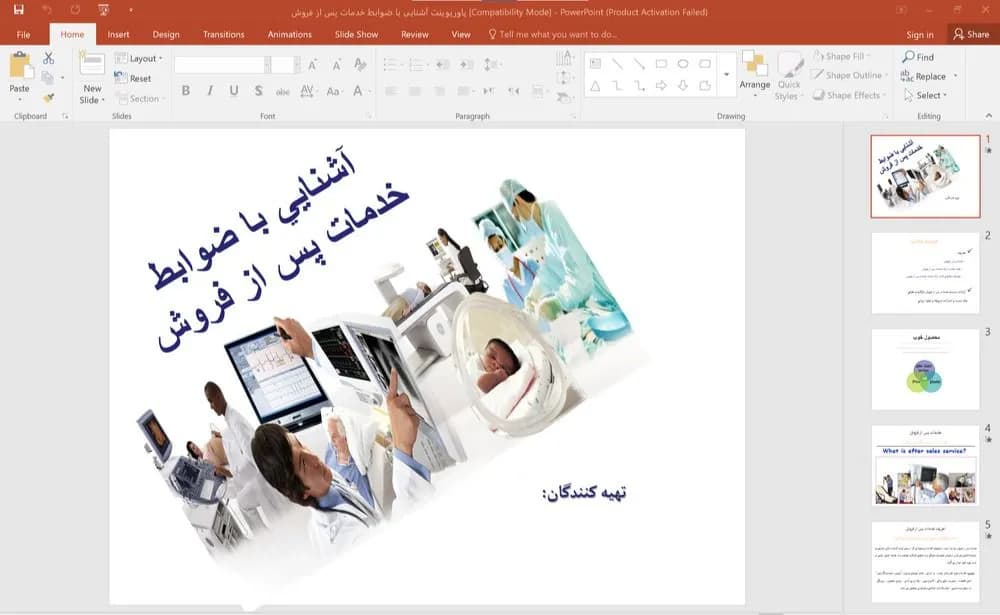1000x615 pixels.
Task: Select the Oval shape in gallery
Action: 683,63
